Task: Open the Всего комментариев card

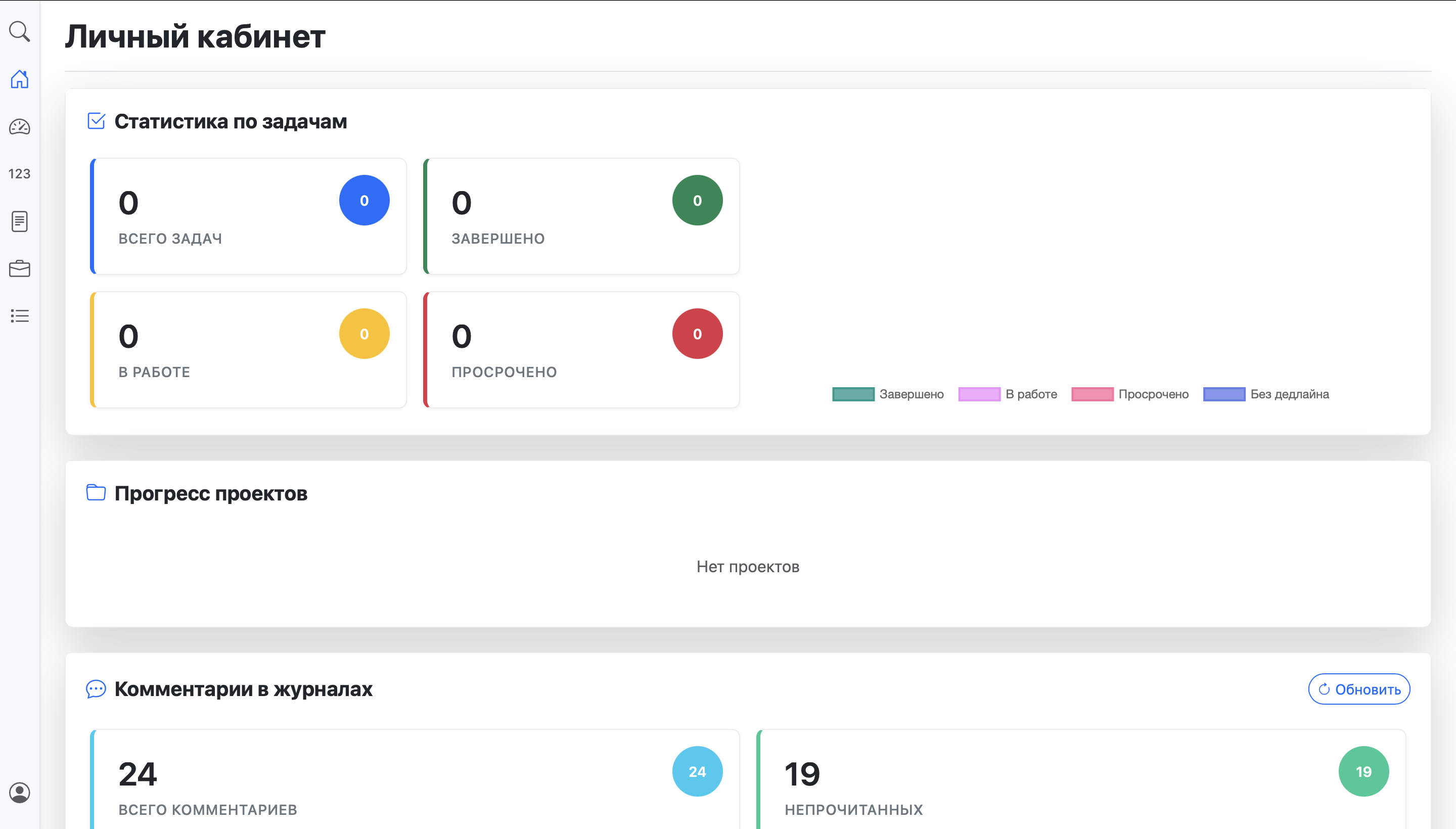Action: [415, 779]
